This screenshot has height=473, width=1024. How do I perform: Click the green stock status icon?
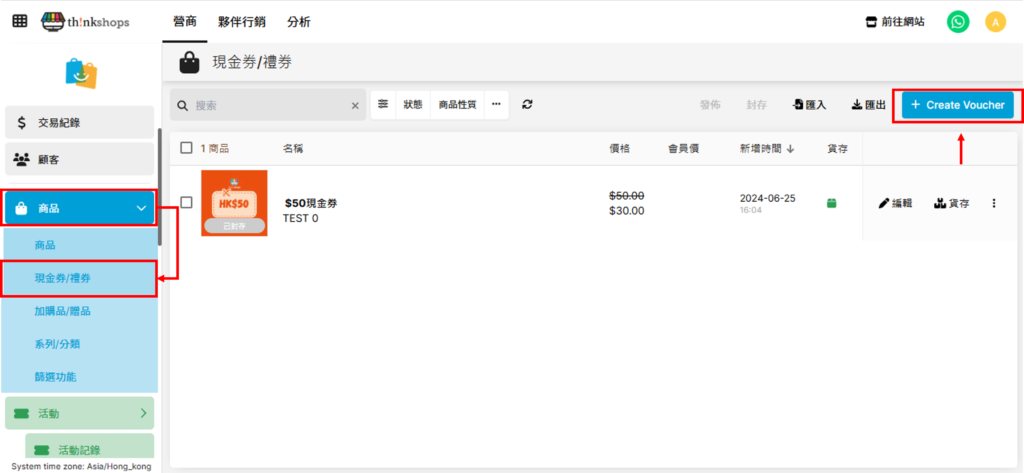pyautogui.click(x=831, y=203)
